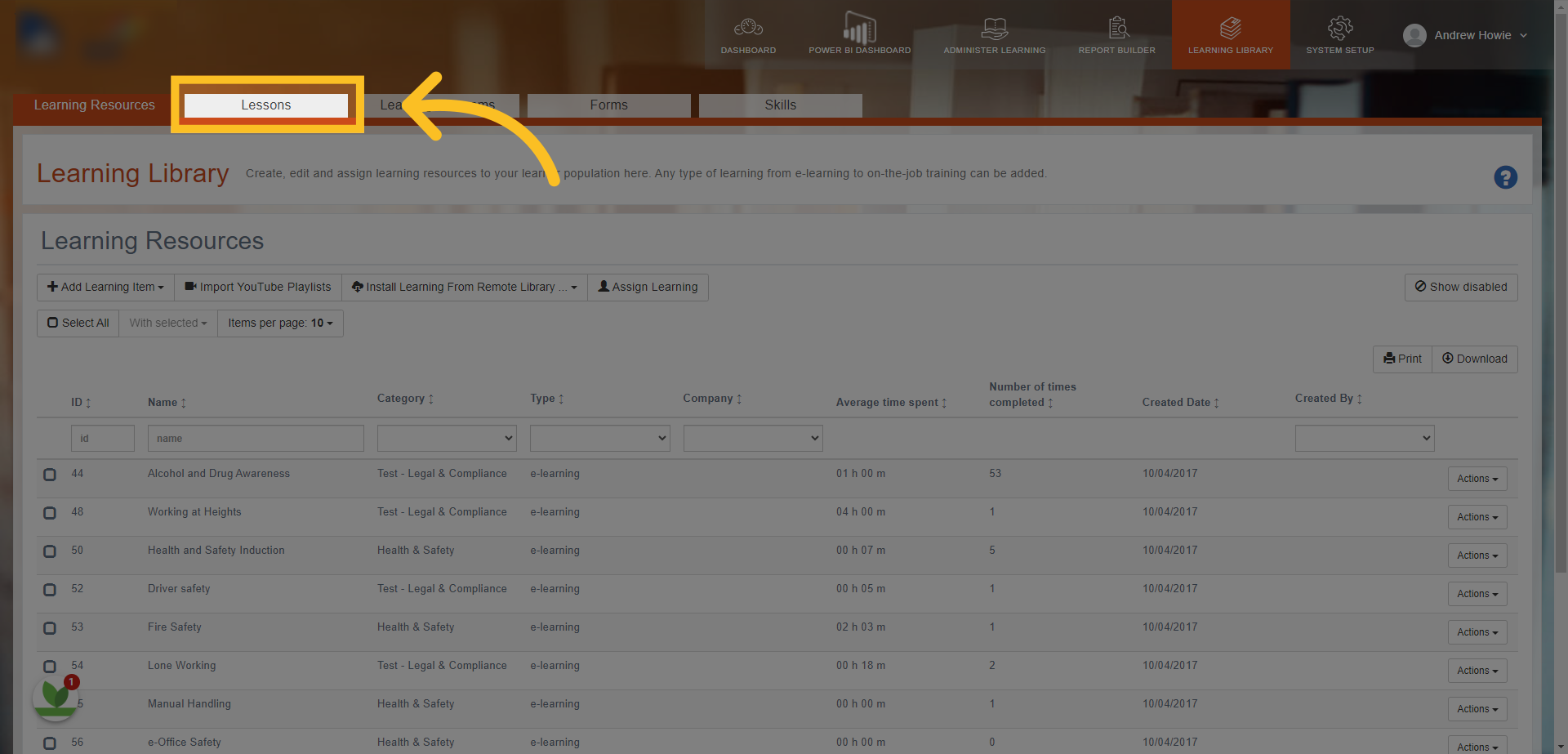
Task: Download the learning resources table
Action: coord(1475,359)
